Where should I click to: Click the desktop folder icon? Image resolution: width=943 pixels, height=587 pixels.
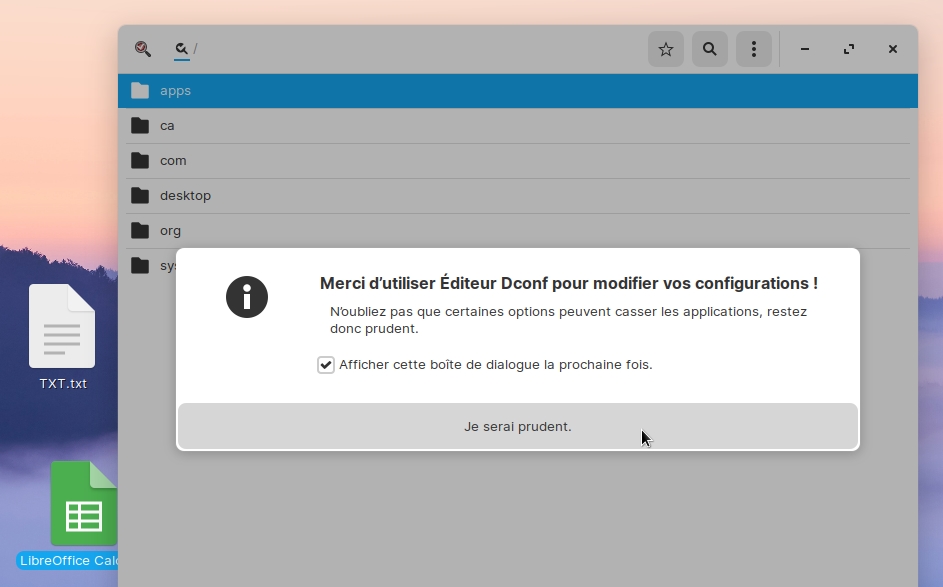point(140,196)
